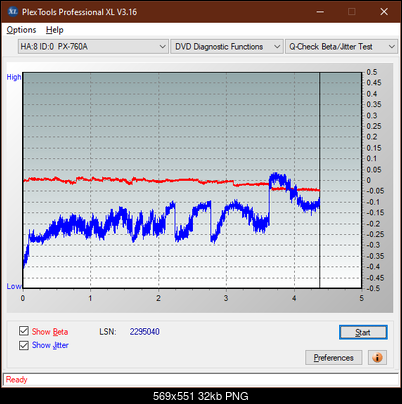
Task: Close the PlexTools Professional window
Action: (384, 12)
